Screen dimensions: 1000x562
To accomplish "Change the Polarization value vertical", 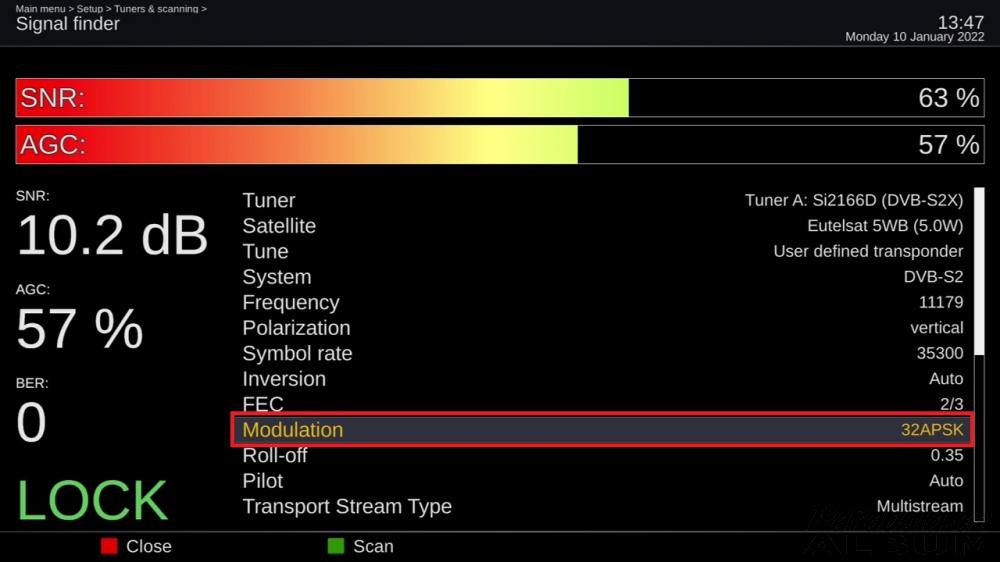I will coord(602,328).
